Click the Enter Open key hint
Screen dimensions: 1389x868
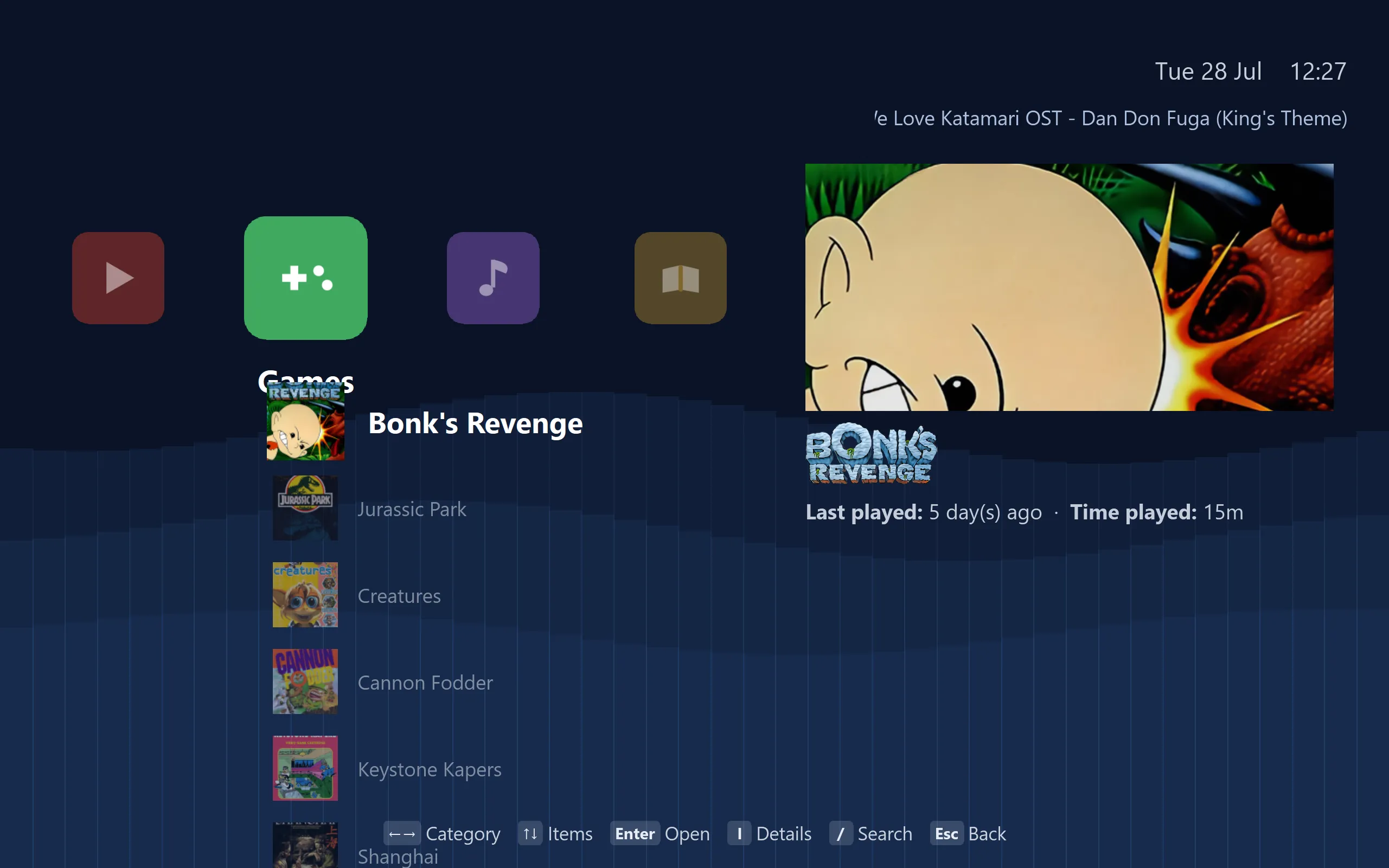(660, 833)
